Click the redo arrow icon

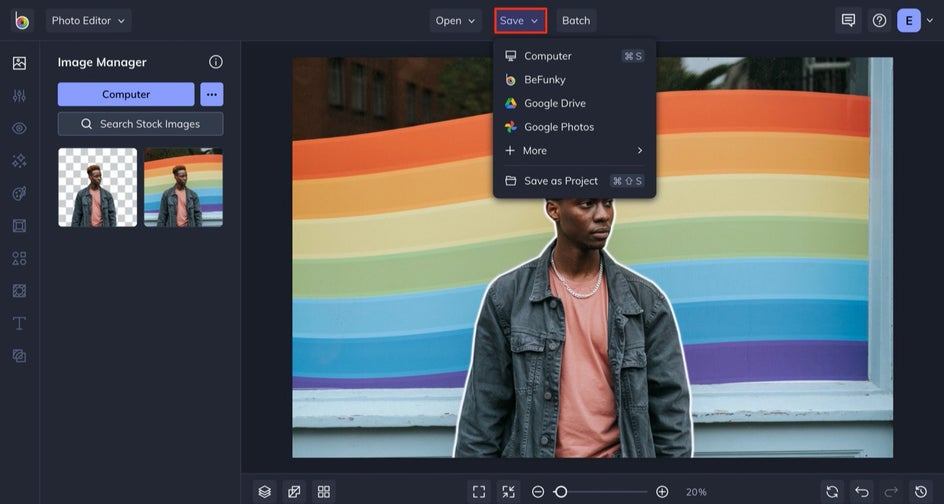point(891,492)
